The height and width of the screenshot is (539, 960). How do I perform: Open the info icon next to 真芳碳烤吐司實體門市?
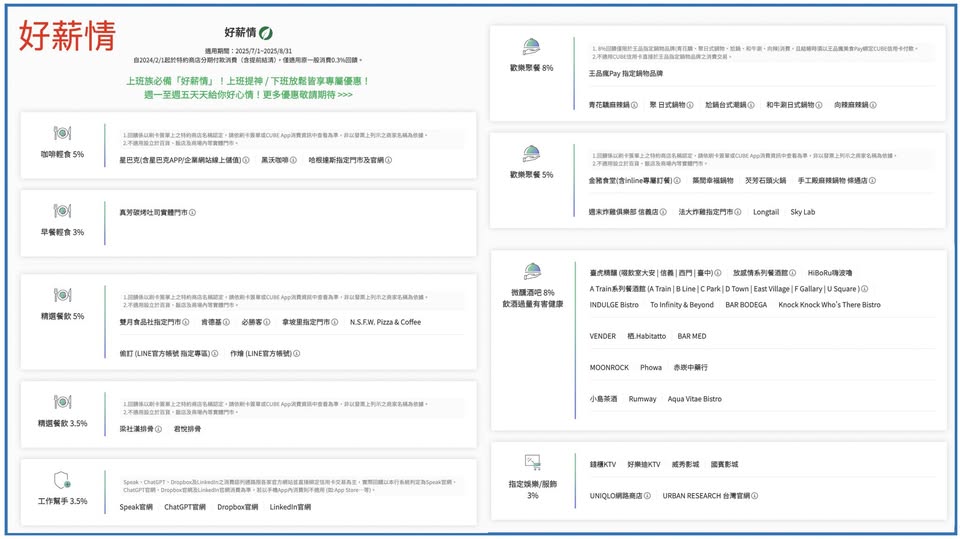coord(193,212)
